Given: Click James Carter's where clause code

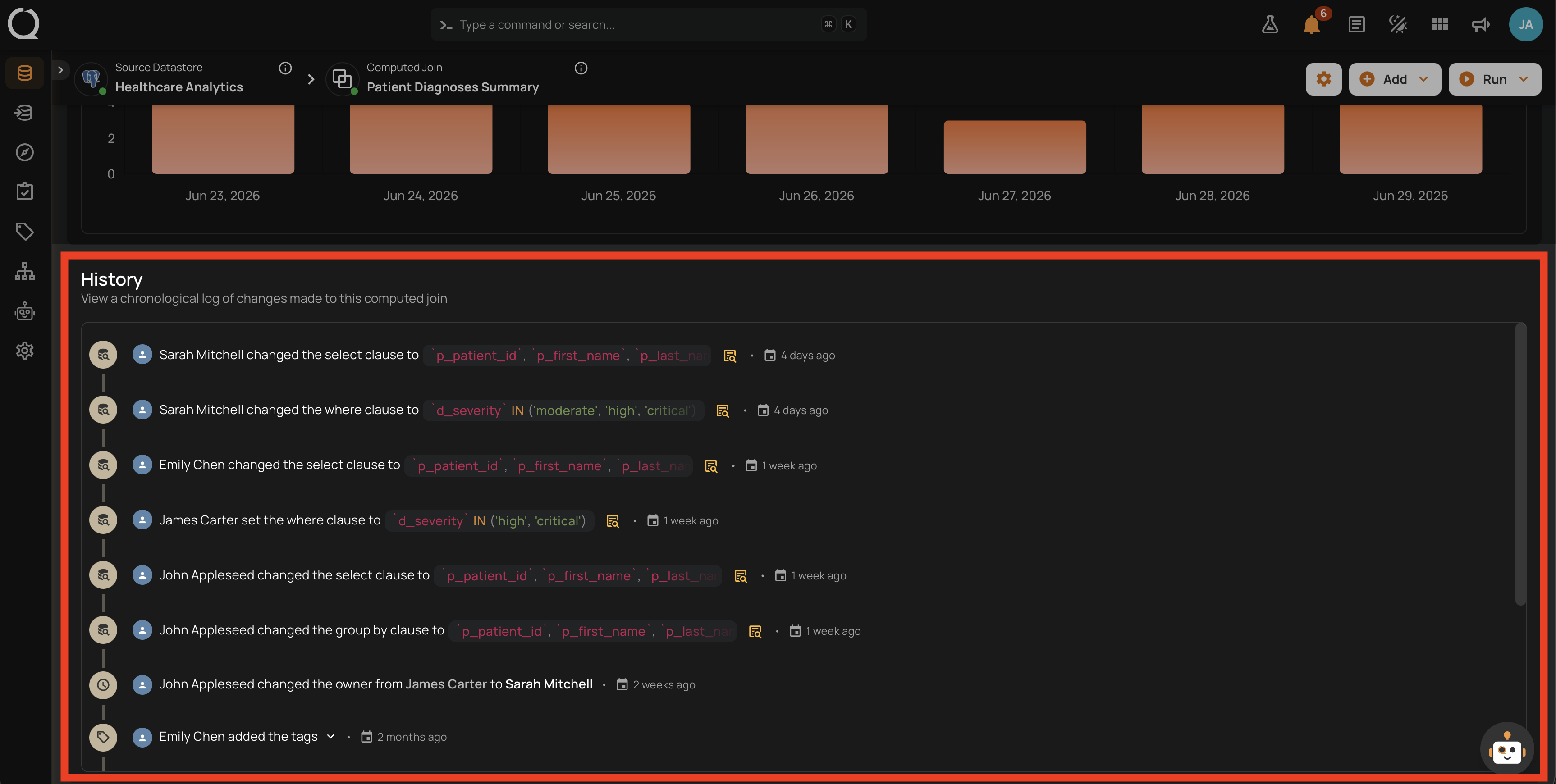Looking at the screenshot, I should click(x=490, y=521).
